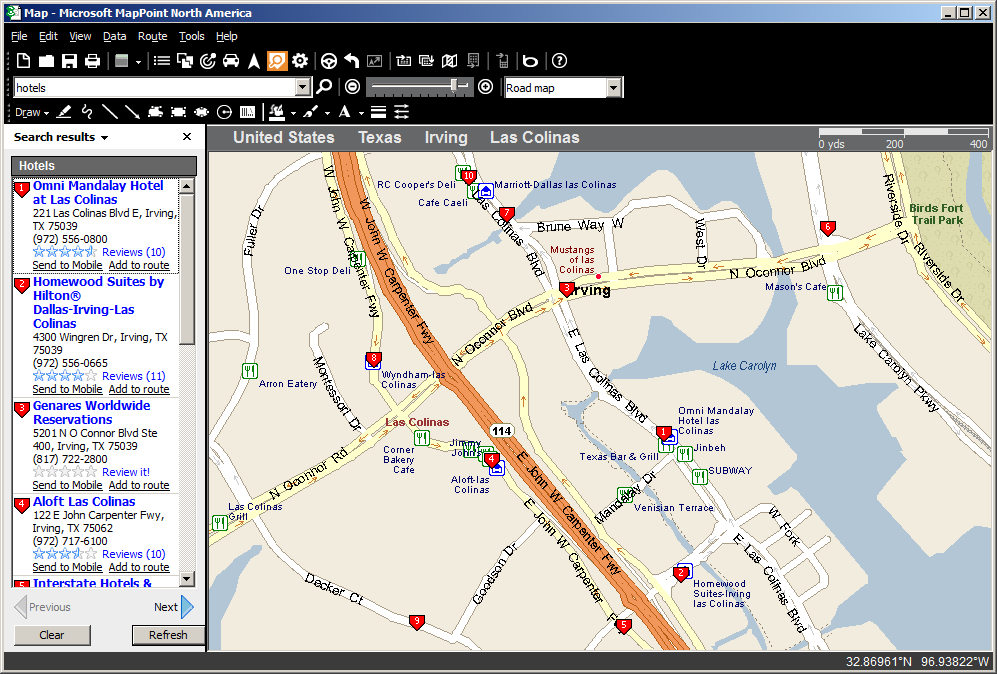Close the Search results pane
997x674 pixels.
187,137
